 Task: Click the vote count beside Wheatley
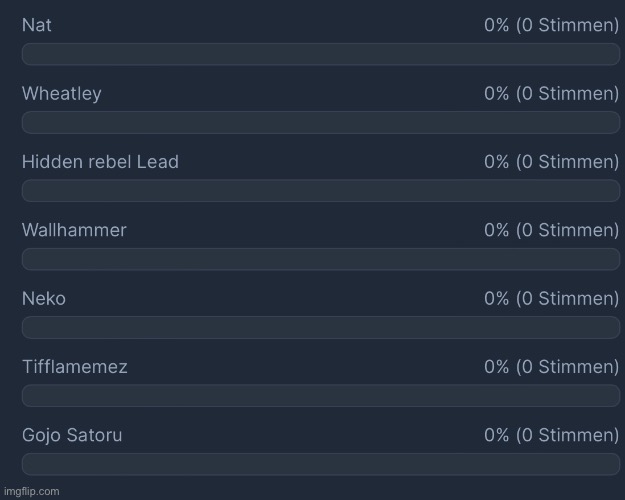[552, 94]
